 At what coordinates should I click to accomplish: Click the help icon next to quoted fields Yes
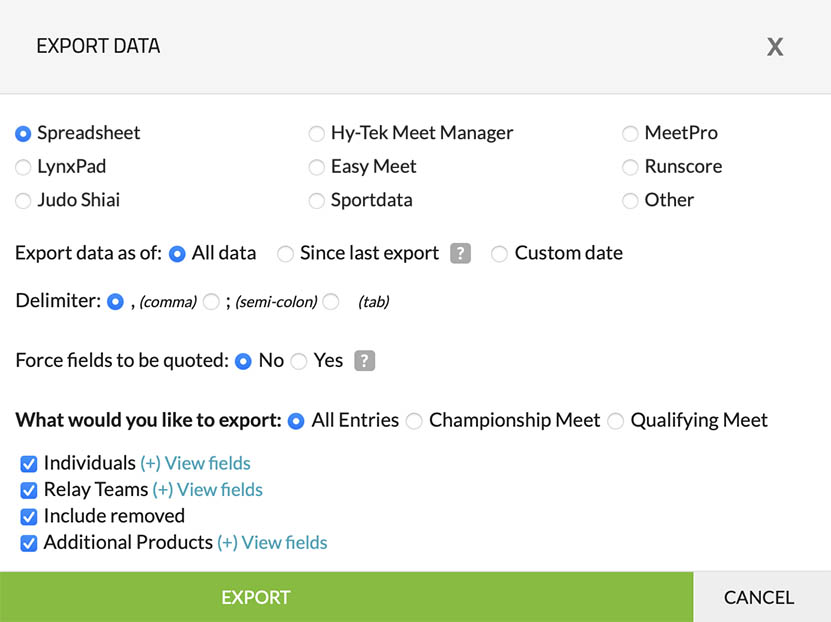[365, 361]
